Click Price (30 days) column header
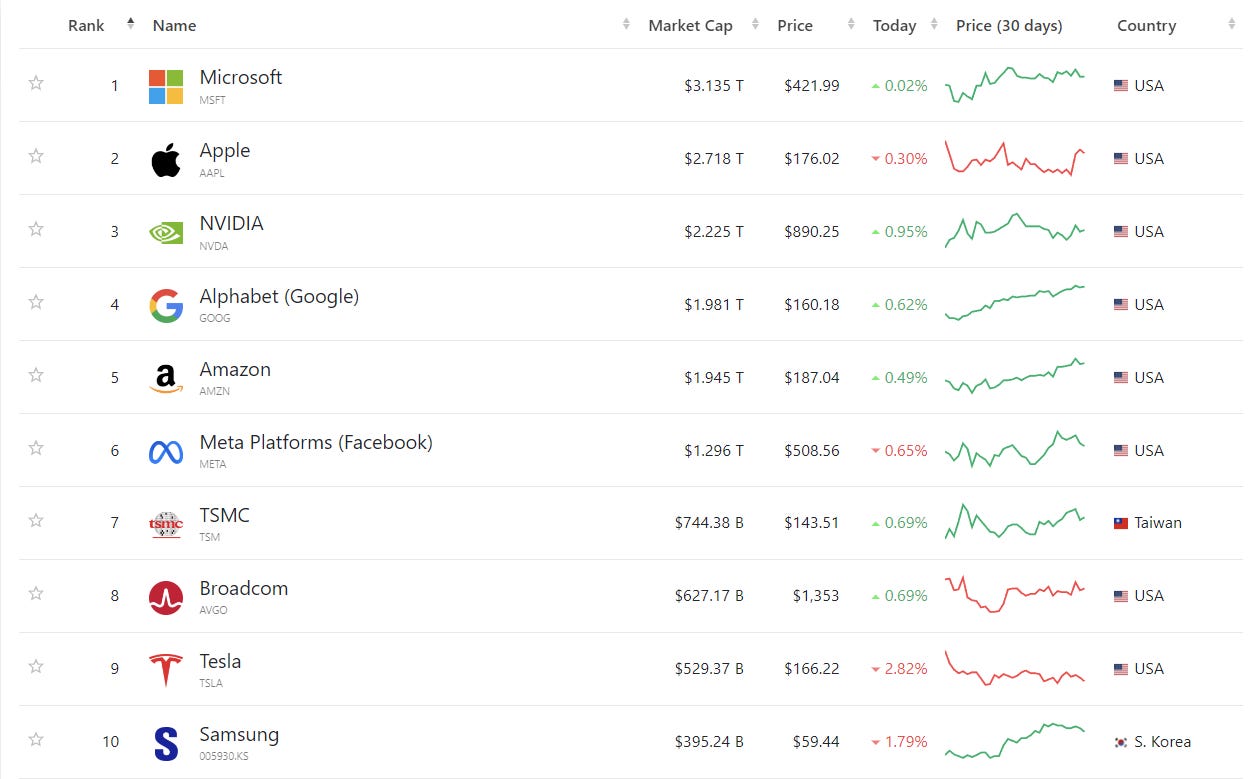 pos(1009,26)
